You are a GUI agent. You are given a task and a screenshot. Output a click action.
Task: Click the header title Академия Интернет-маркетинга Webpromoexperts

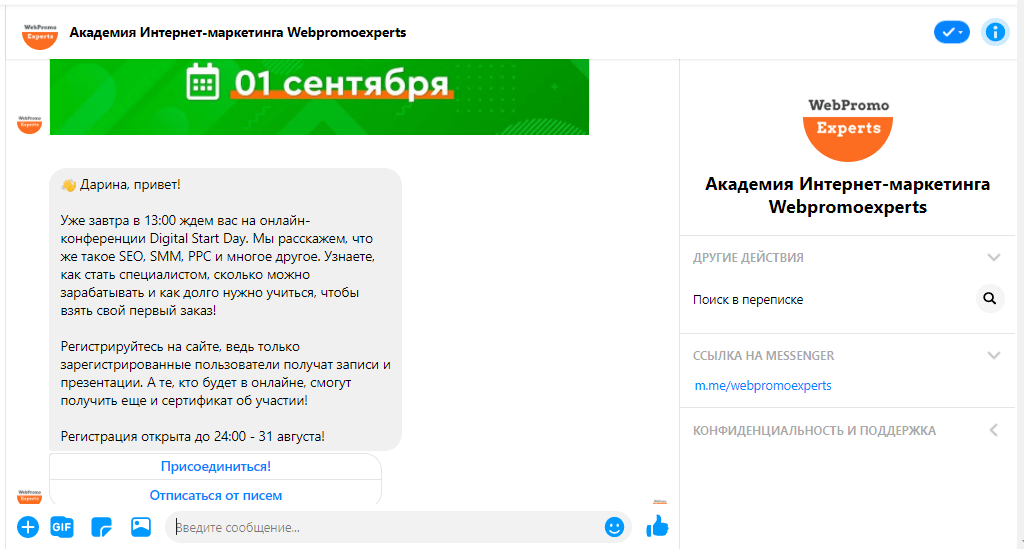tap(238, 33)
